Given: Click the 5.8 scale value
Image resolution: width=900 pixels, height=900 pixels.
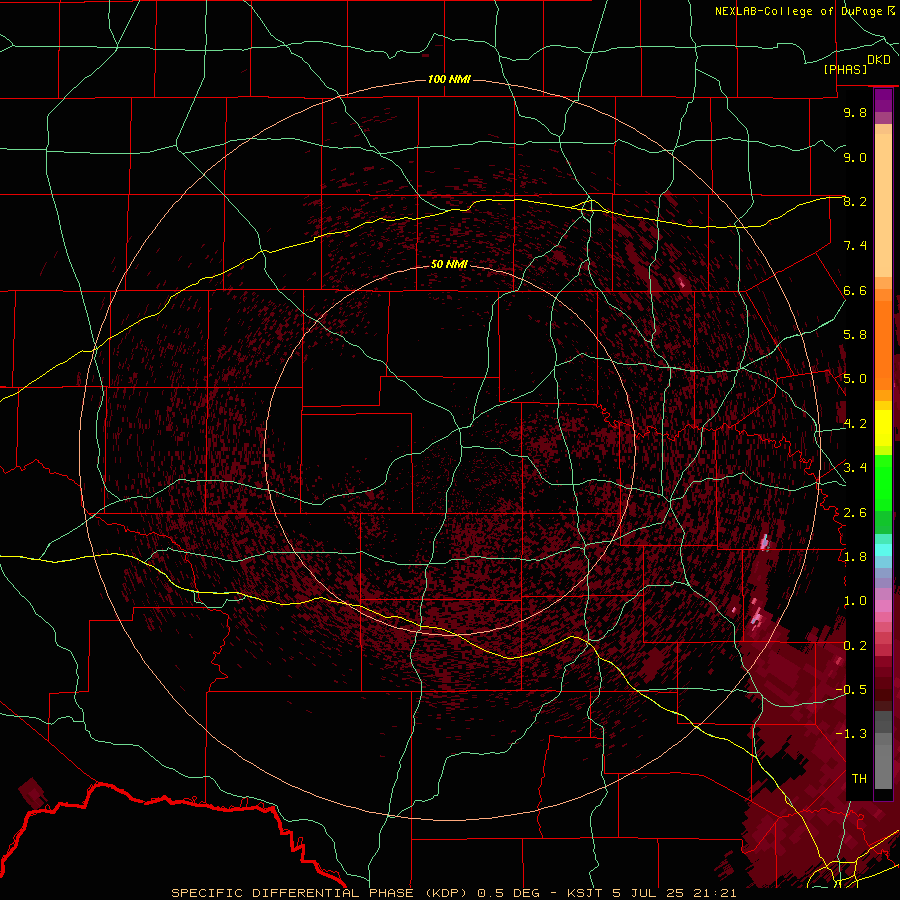Looking at the screenshot, I should [x=855, y=335].
